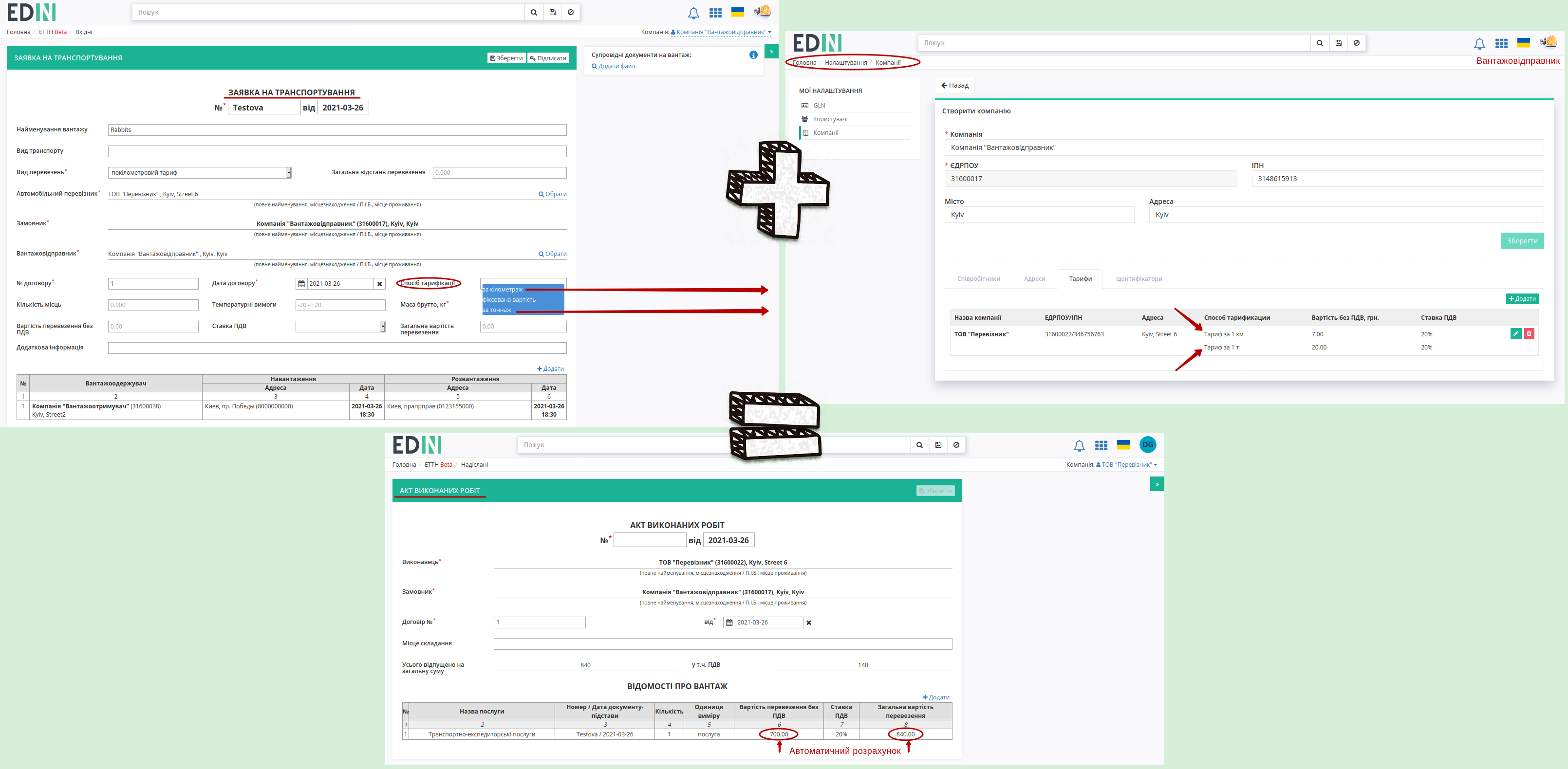Click the notification bell in the top-left header
Screen dimensions: 1568x769
pyautogui.click(x=692, y=13)
